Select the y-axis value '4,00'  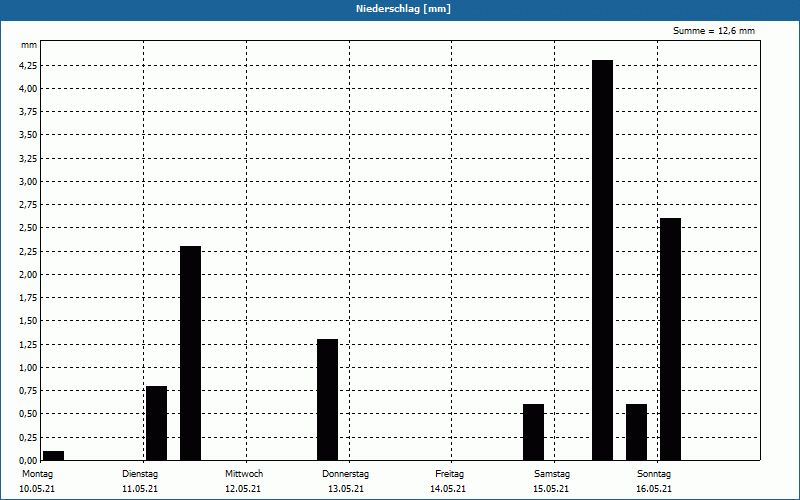(28, 89)
